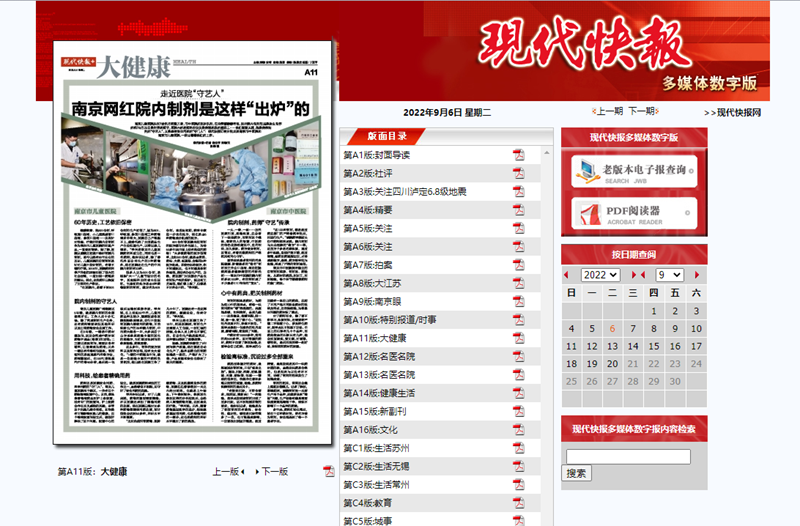Open 第A8版:大江苏 page
Image resolution: width=800 pixels, height=526 pixels.
point(372,284)
